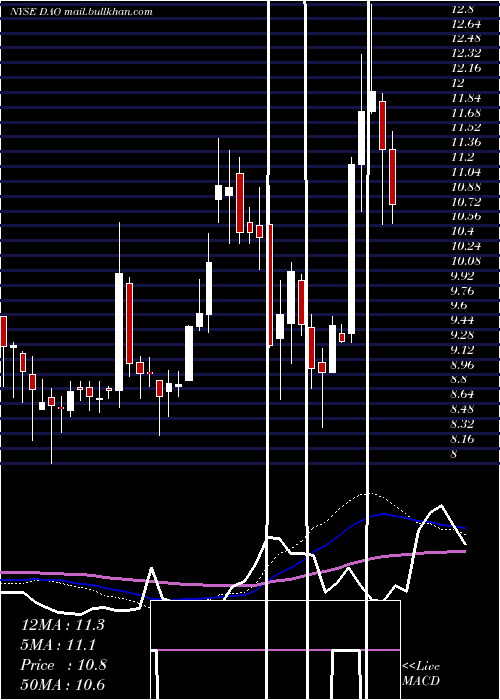Click the 8.48 price axis label
The width and height of the screenshot is (500, 700).
[x=462, y=409]
